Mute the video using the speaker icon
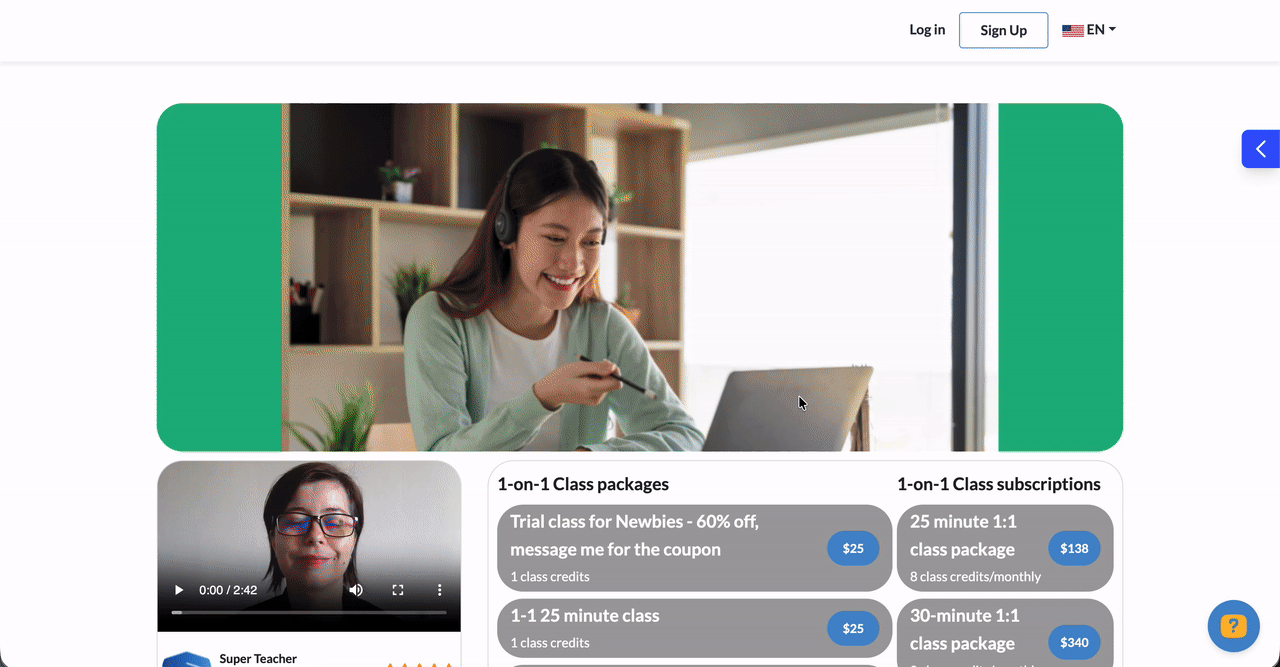This screenshot has height=667, width=1280. (356, 590)
